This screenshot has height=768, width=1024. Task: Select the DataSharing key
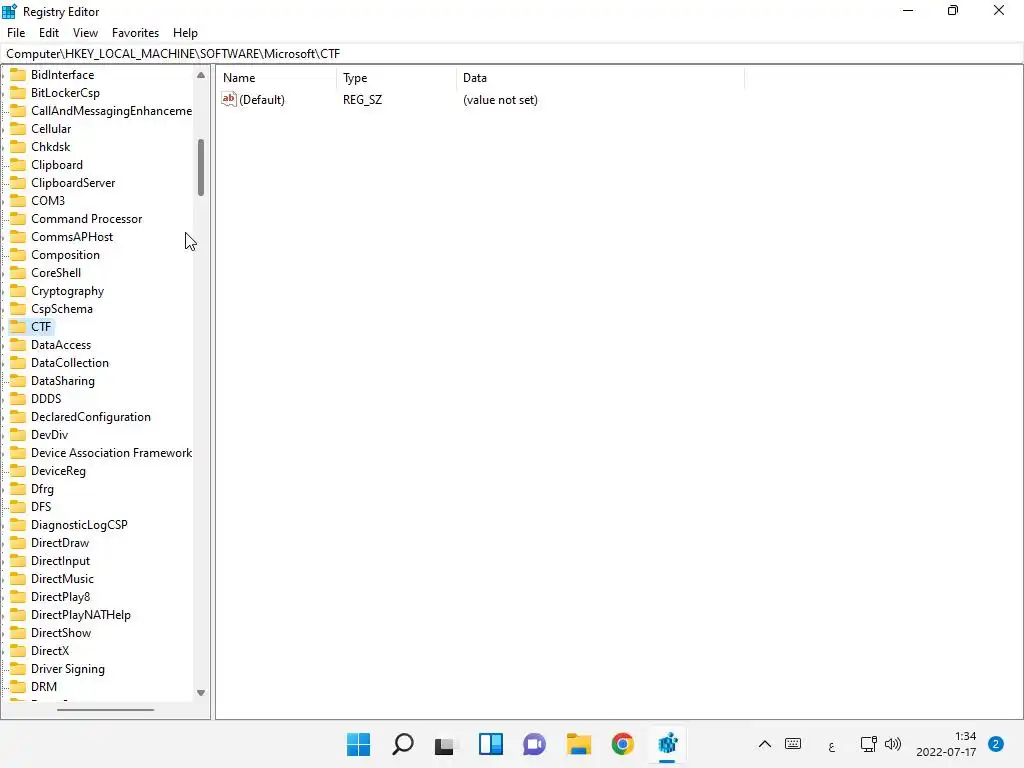(63, 381)
